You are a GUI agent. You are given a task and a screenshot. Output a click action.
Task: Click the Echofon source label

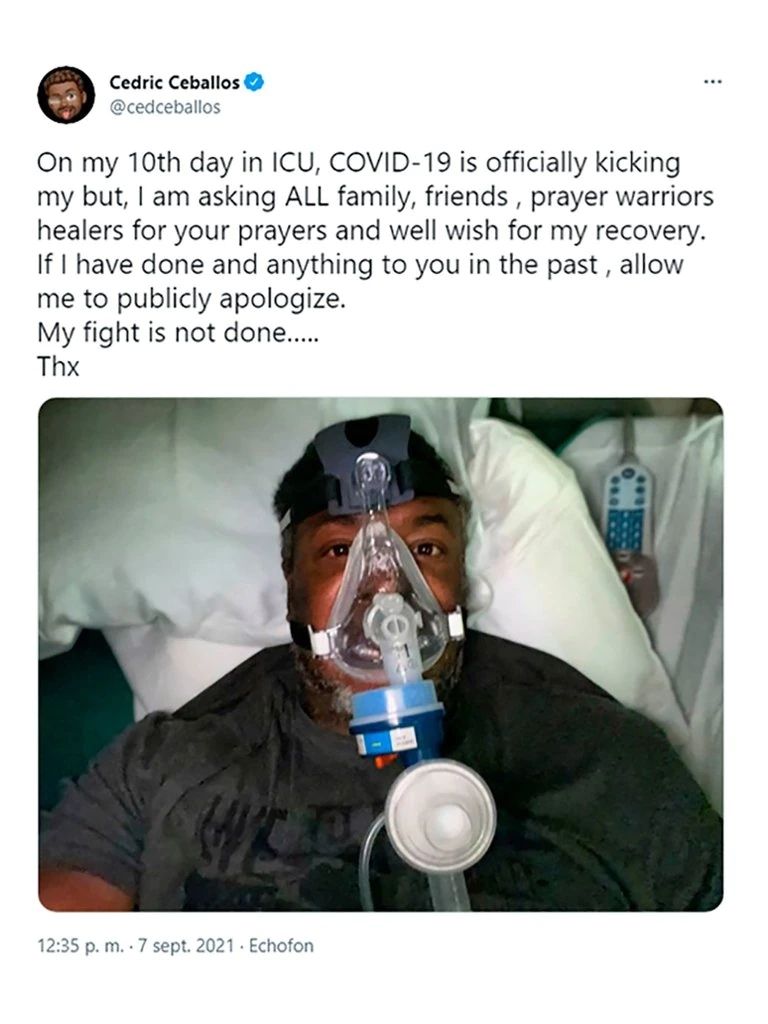tap(281, 946)
